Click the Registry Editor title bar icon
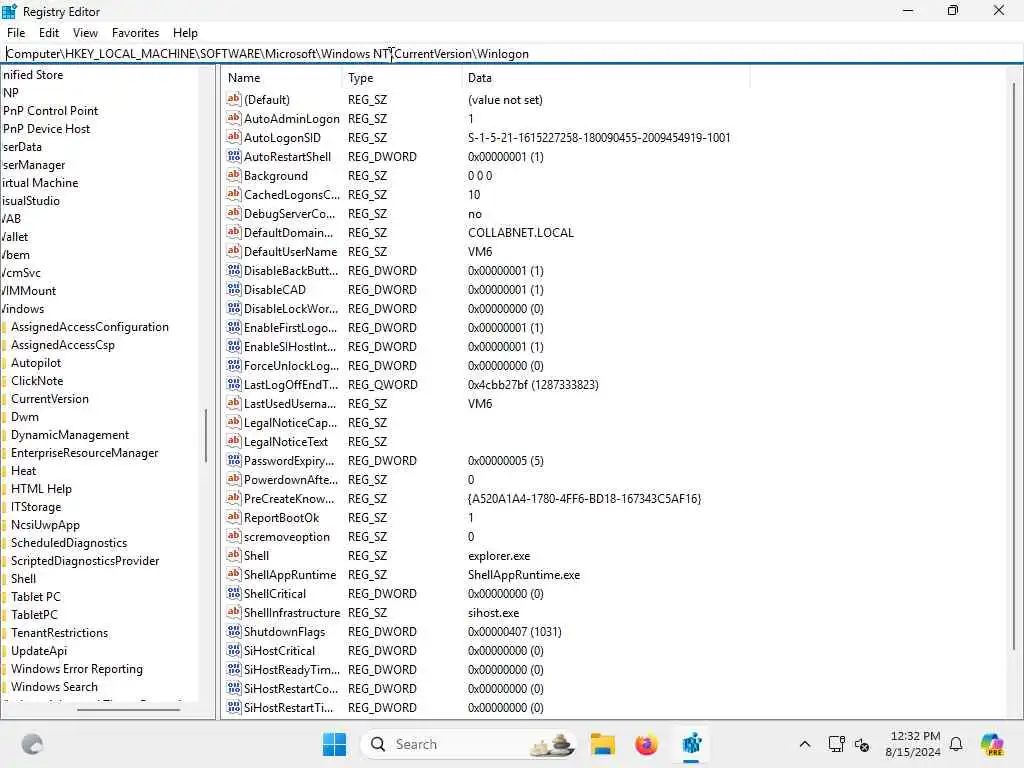Image resolution: width=1024 pixels, height=768 pixels. point(10,11)
